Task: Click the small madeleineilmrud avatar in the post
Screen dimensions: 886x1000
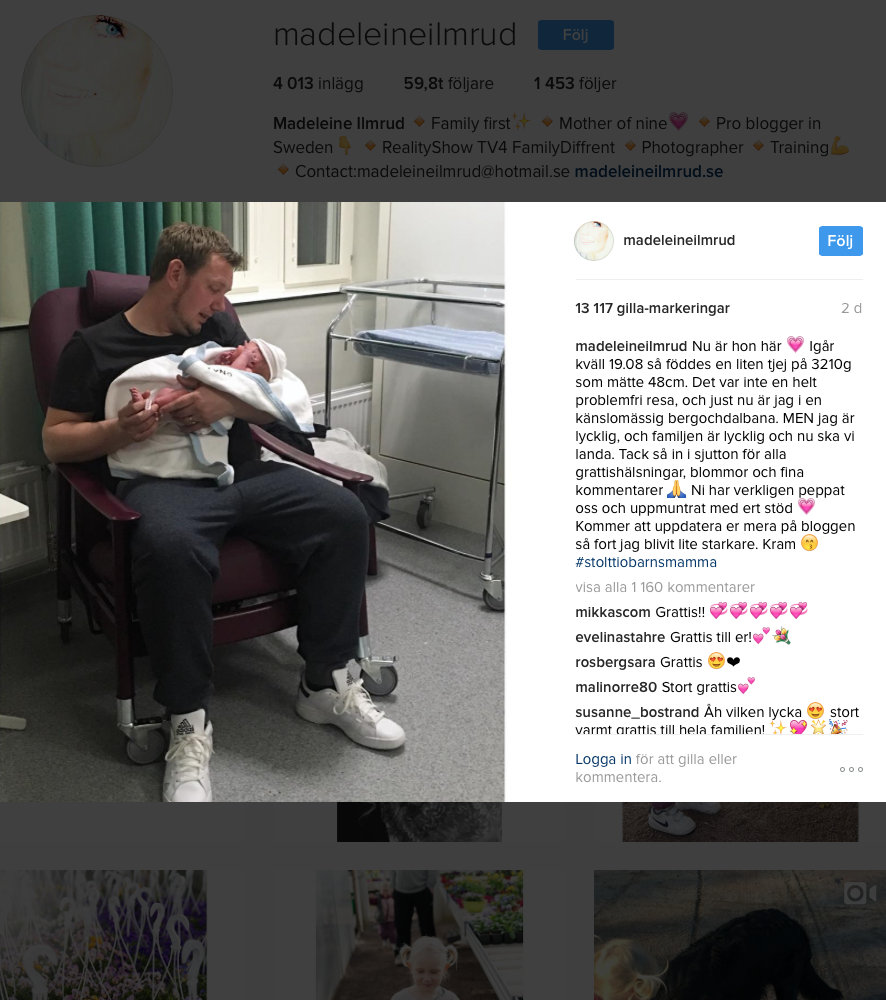Action: point(594,240)
